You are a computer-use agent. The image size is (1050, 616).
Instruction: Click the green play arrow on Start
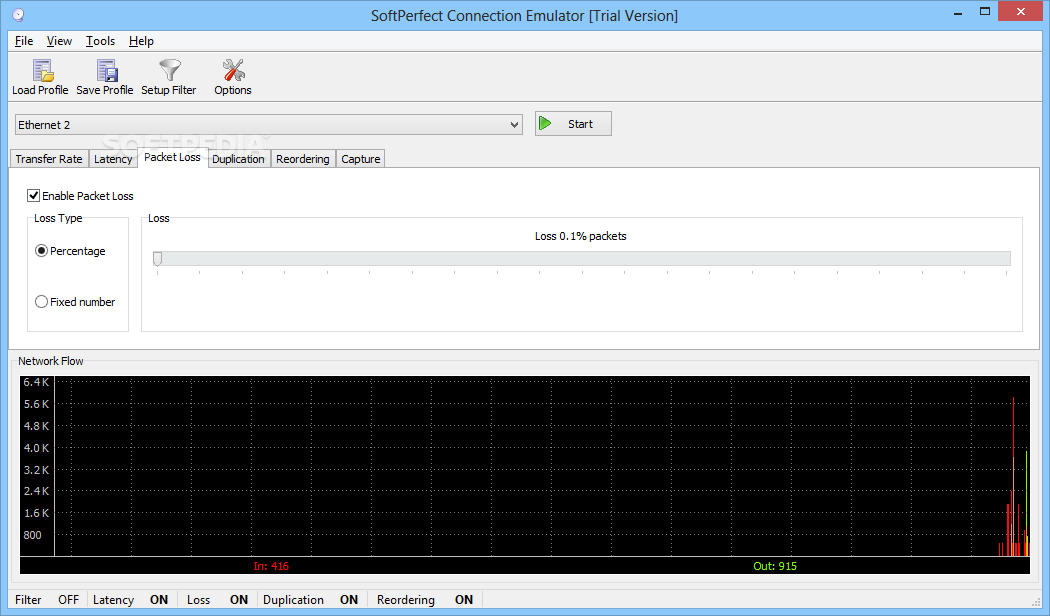(x=545, y=124)
